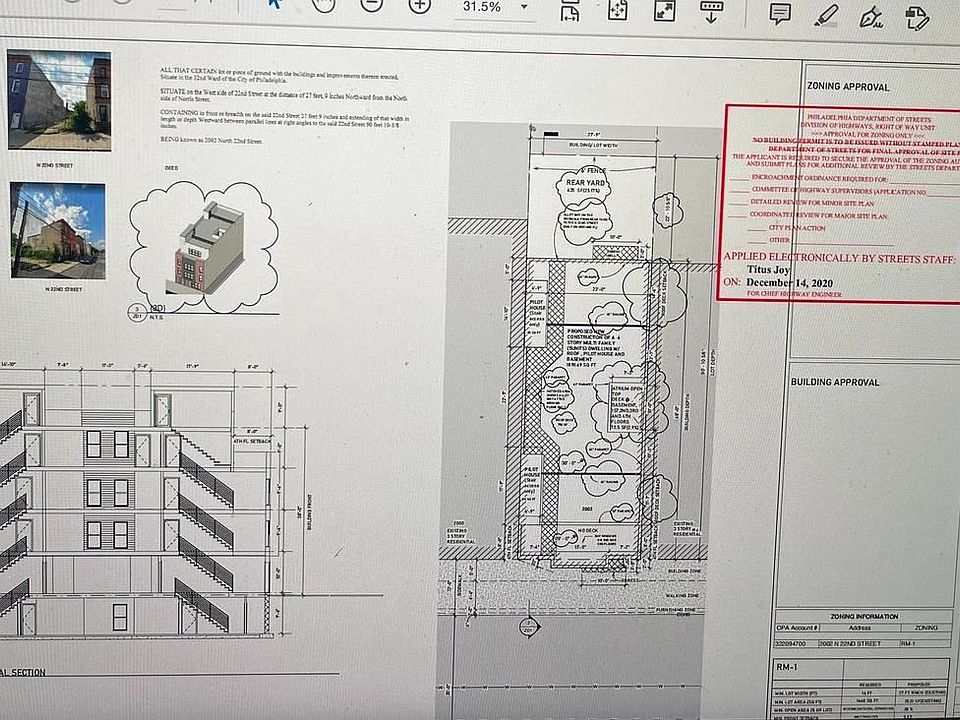The height and width of the screenshot is (720, 960).
Task: Click the BUILDING APPROVAL heading
Action: tap(834, 382)
